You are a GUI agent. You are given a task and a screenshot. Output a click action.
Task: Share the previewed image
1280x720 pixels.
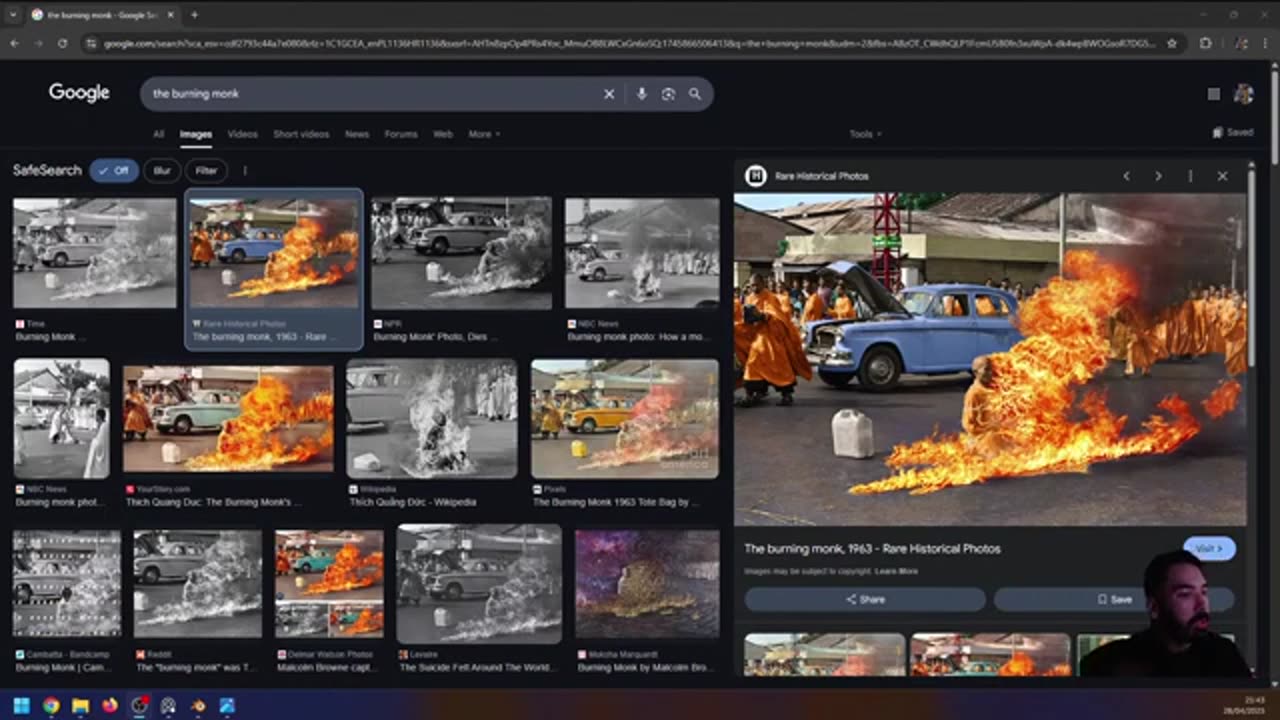[x=865, y=599]
